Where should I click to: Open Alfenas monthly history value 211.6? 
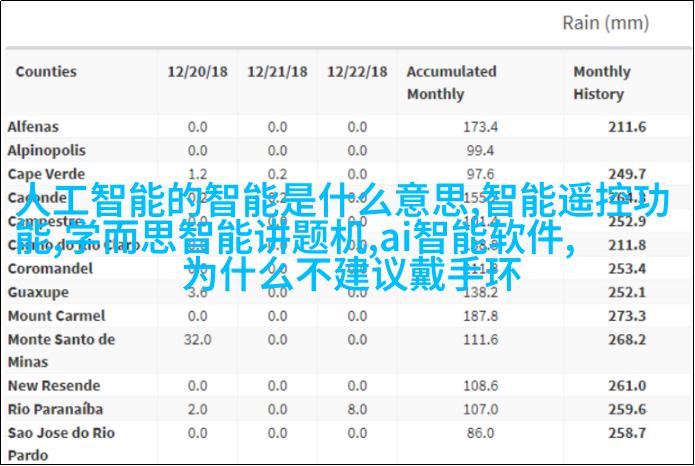627,127
